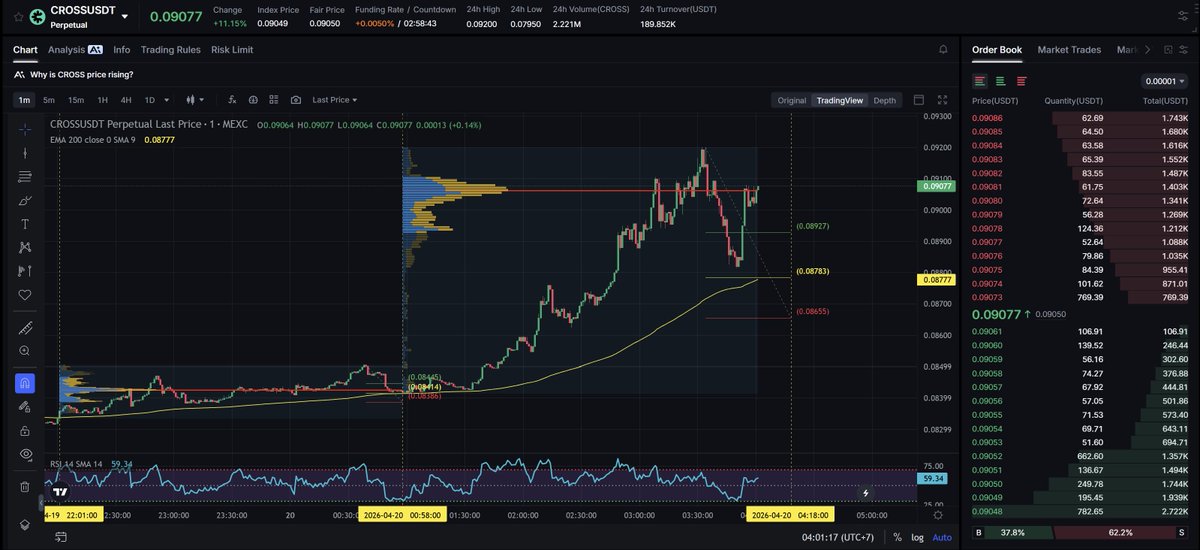Open the Trading Rules tab
The image size is (1200, 550).
pos(170,49)
